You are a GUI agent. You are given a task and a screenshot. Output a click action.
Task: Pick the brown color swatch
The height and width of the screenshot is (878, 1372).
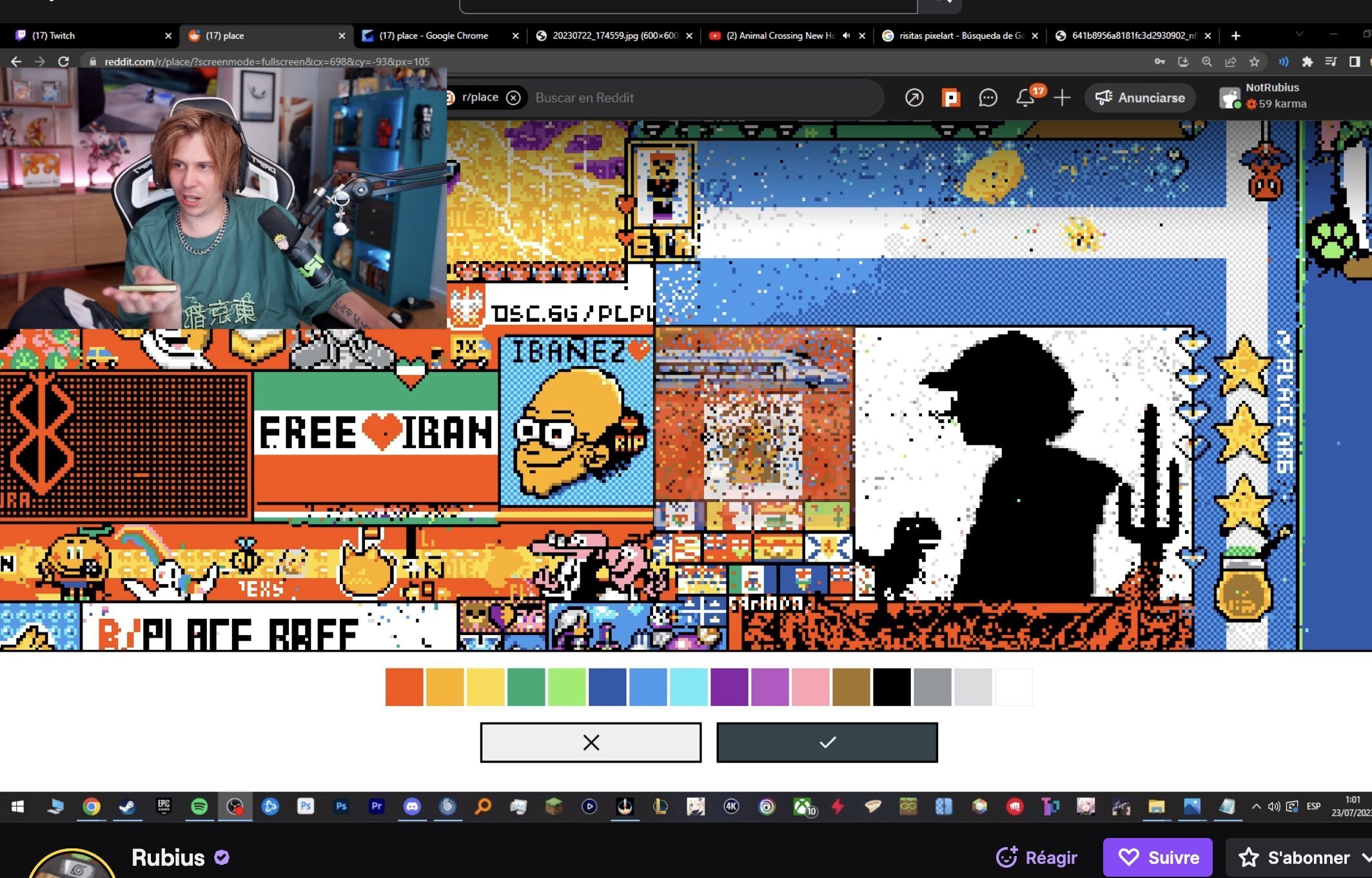pos(851,687)
